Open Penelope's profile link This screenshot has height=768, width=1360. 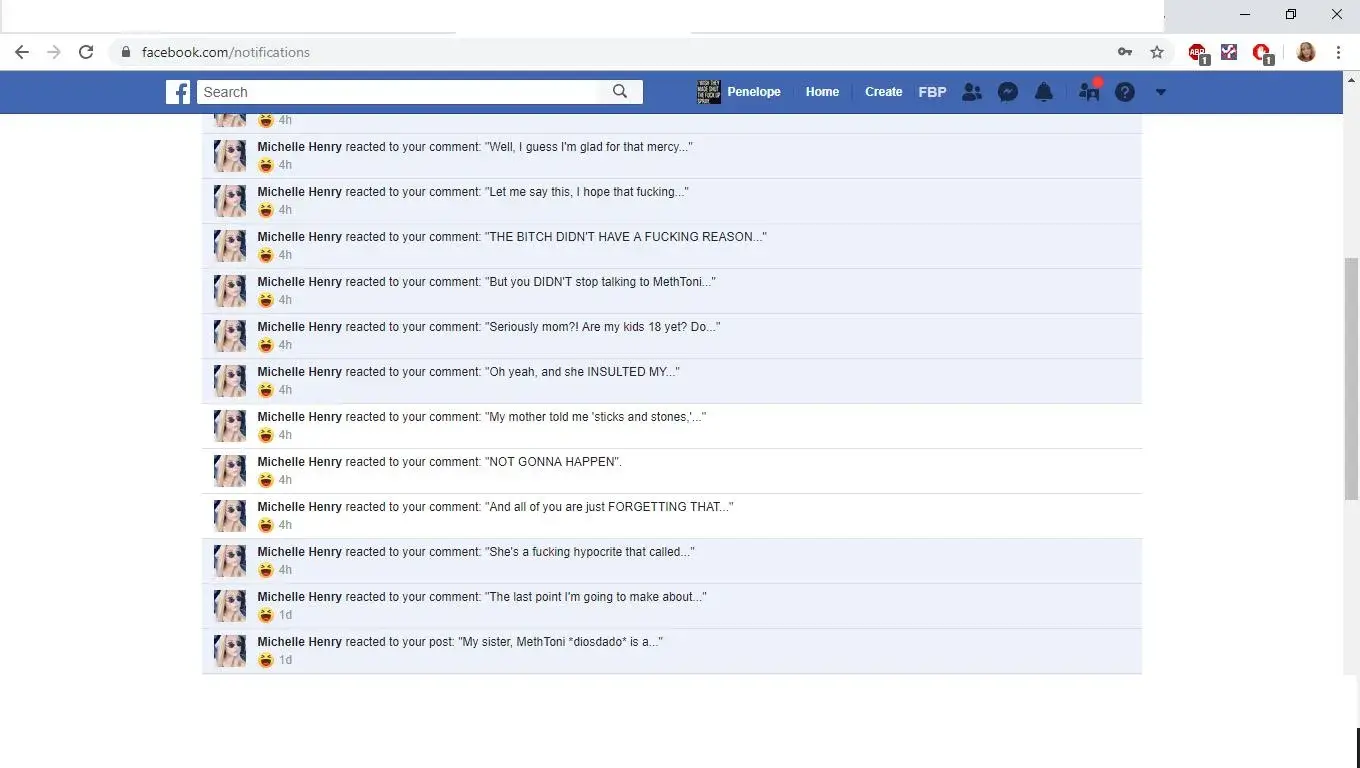click(x=753, y=92)
